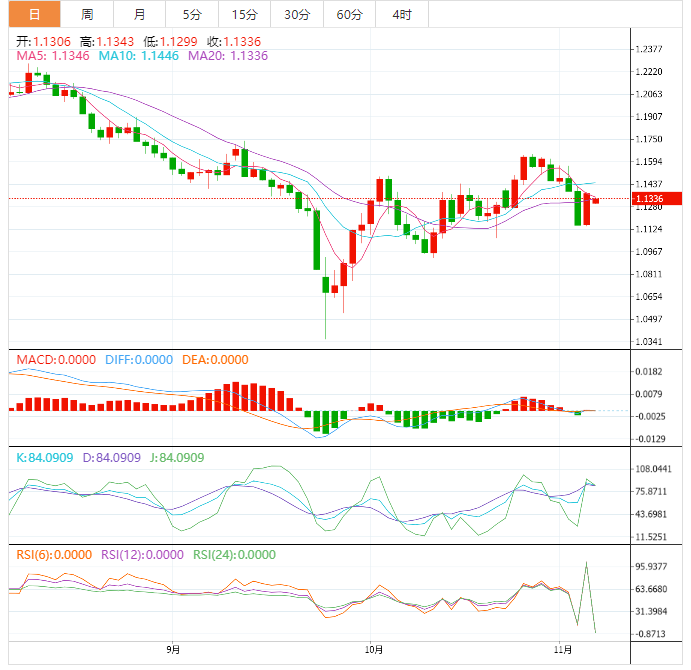Click the 95.9377 RSI axis label
Viewport: 691px width, 670px height.
point(651,566)
